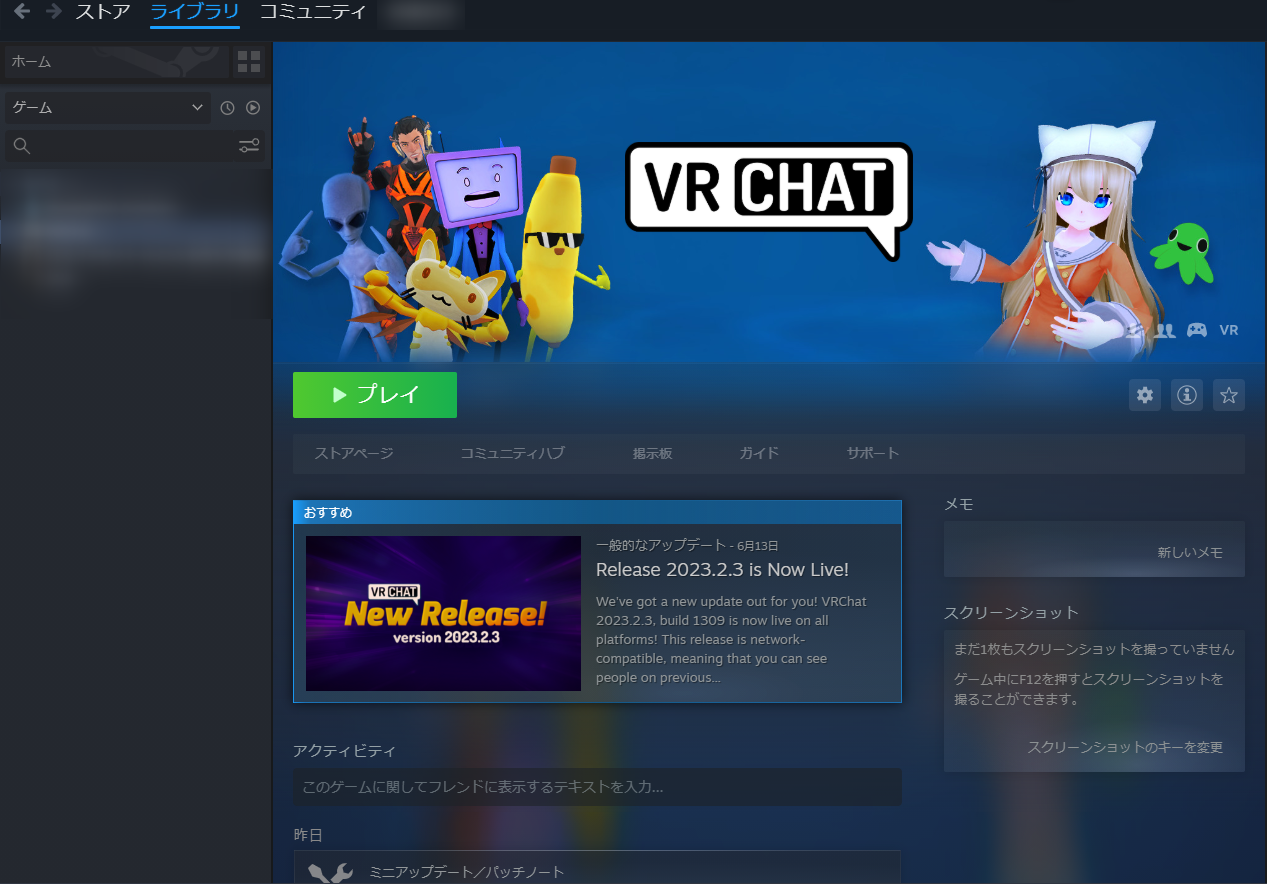1267x884 pixels.
Task: Focus the library search field
Action: pyautogui.click(x=120, y=147)
